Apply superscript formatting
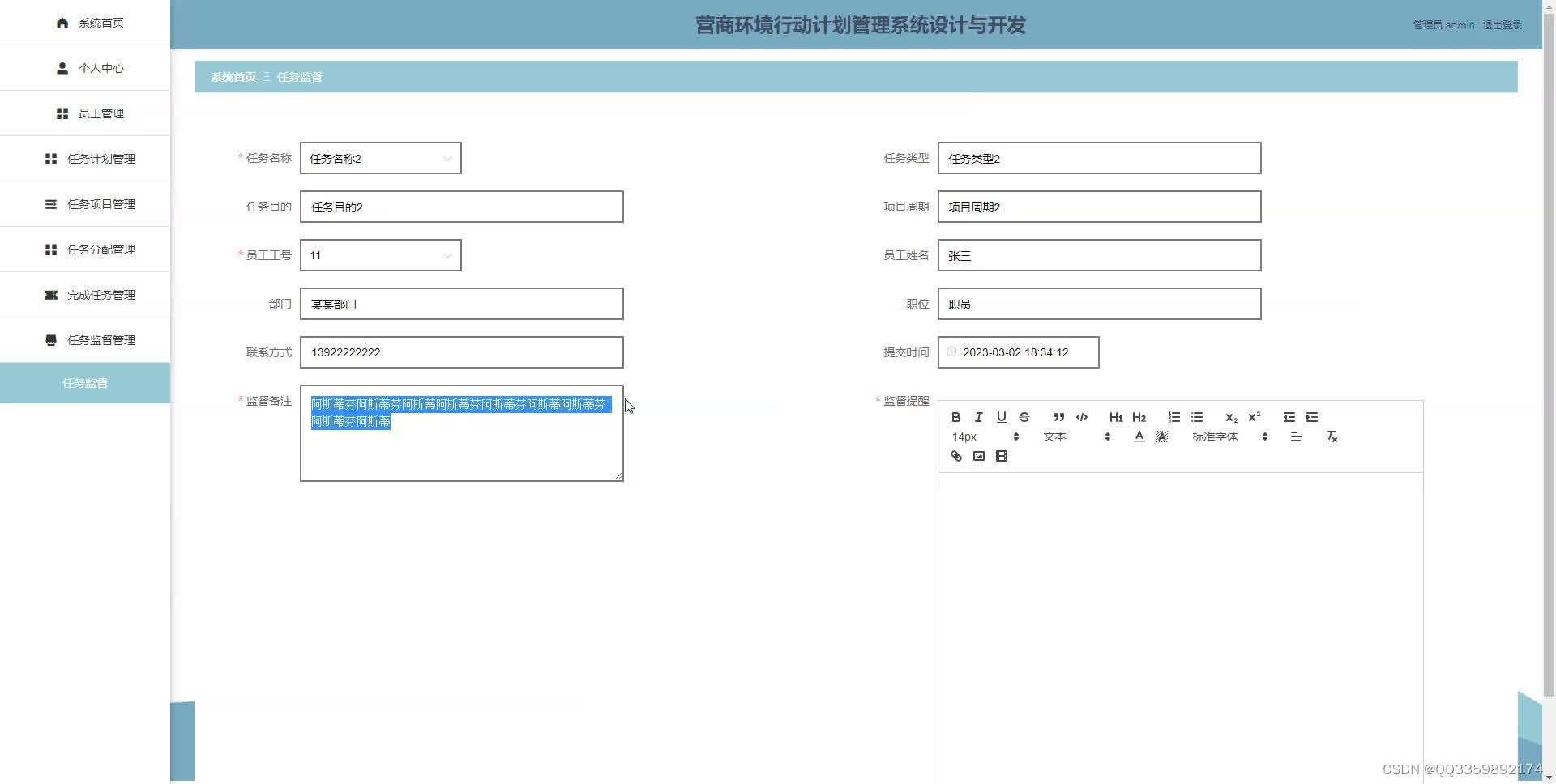 click(x=1254, y=417)
